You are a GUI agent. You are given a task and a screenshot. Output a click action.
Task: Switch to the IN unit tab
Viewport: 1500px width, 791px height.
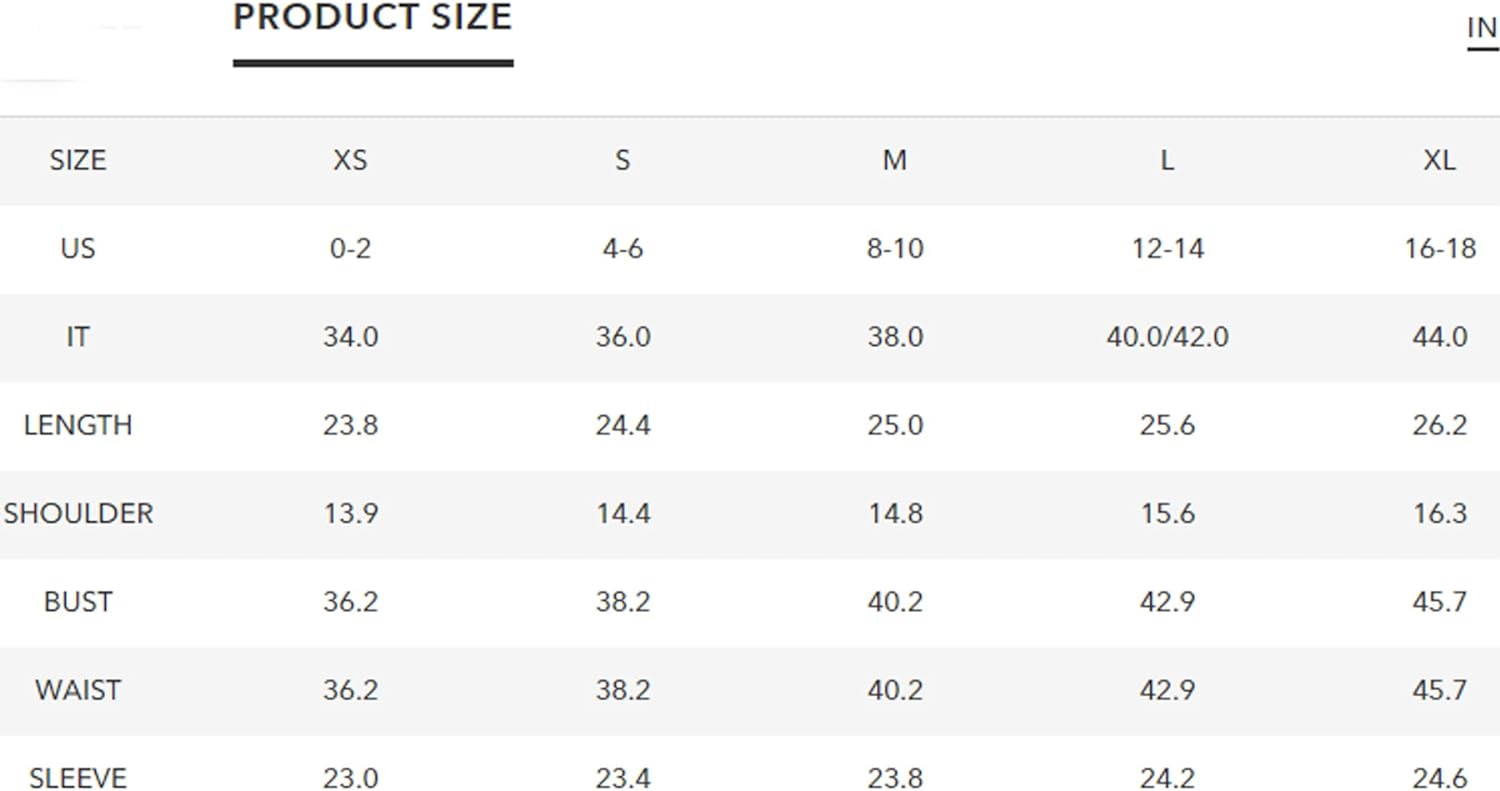(1482, 28)
